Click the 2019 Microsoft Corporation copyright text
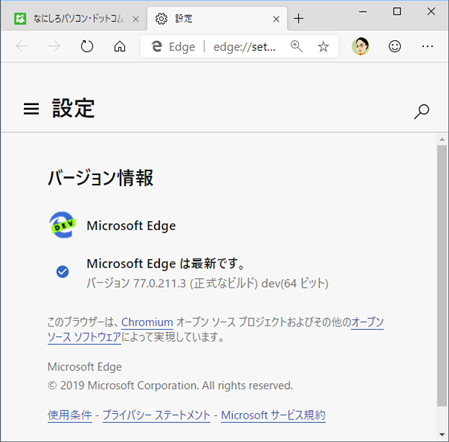449x442 pixels. [x=170, y=386]
